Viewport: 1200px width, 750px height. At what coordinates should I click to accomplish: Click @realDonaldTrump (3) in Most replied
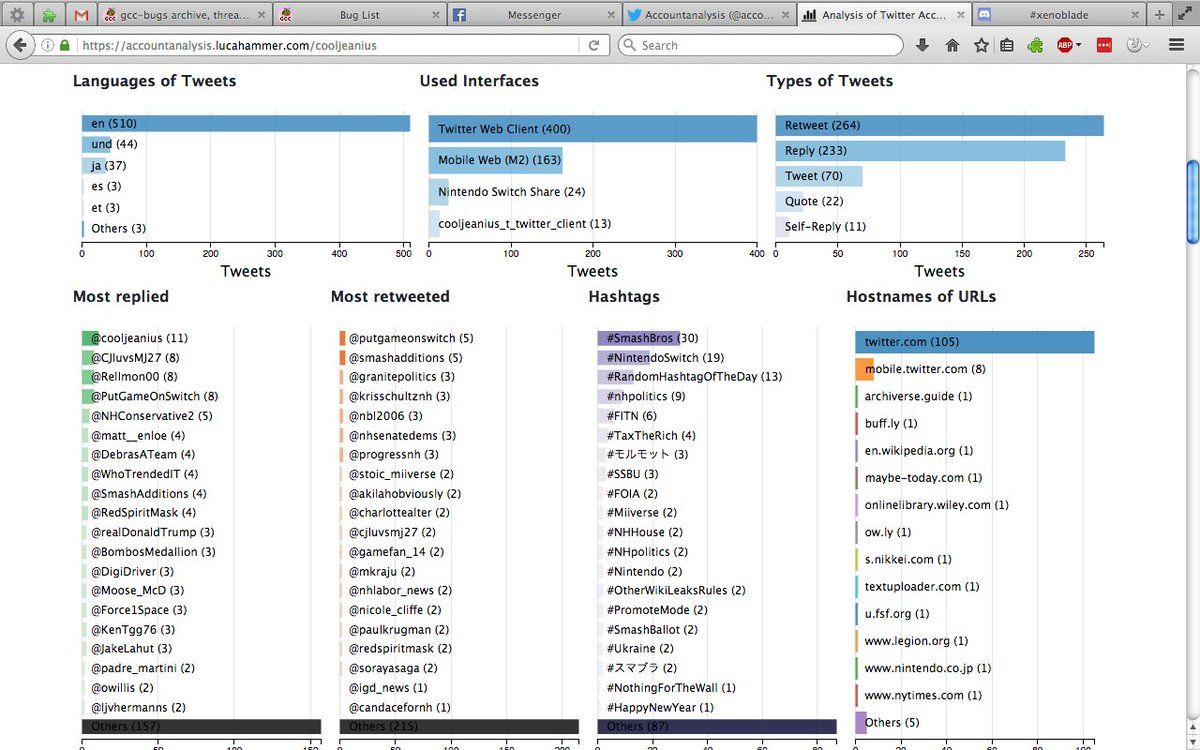tap(152, 532)
